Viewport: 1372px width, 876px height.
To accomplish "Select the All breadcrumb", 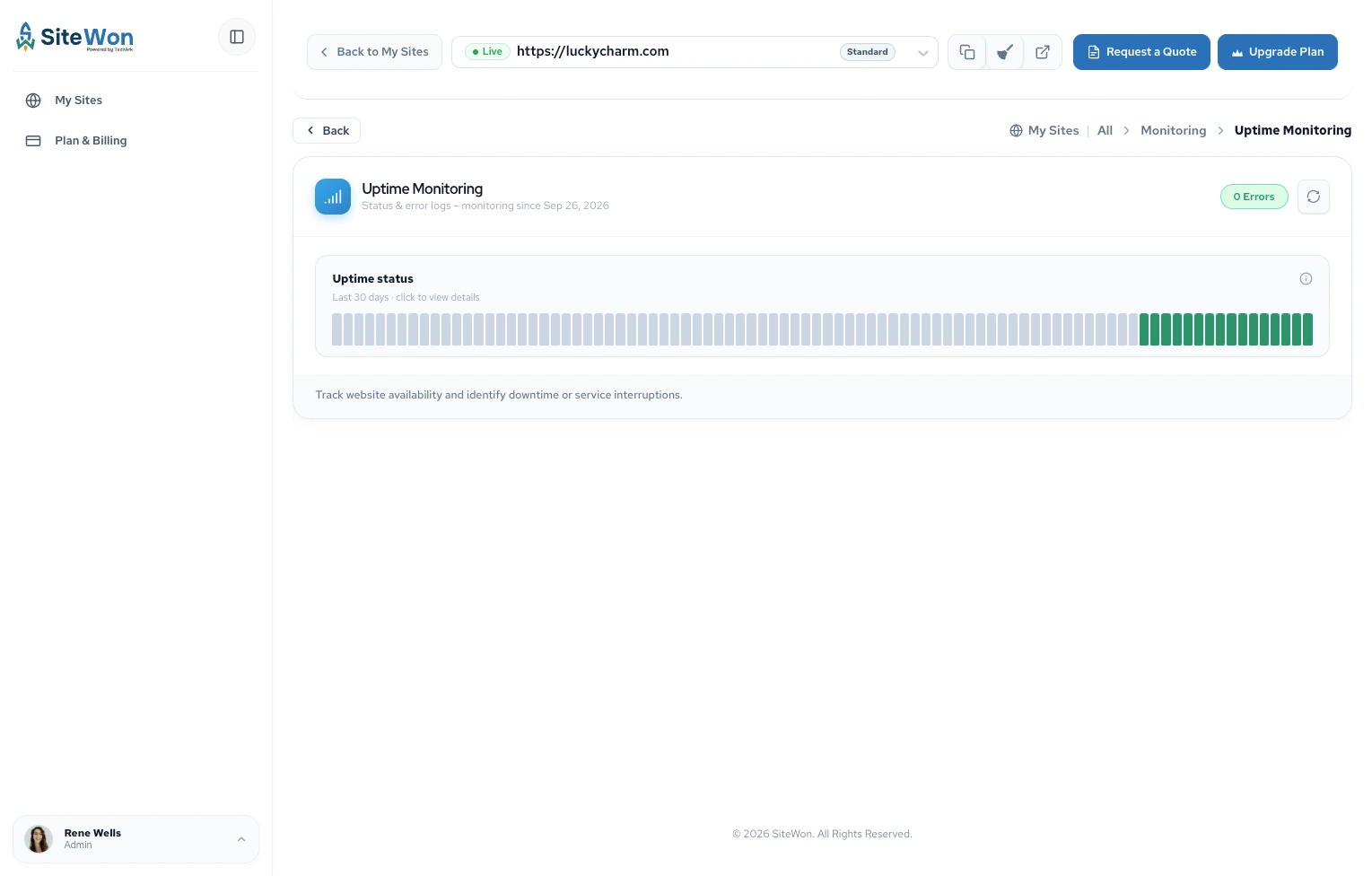I will pyautogui.click(x=1105, y=131).
